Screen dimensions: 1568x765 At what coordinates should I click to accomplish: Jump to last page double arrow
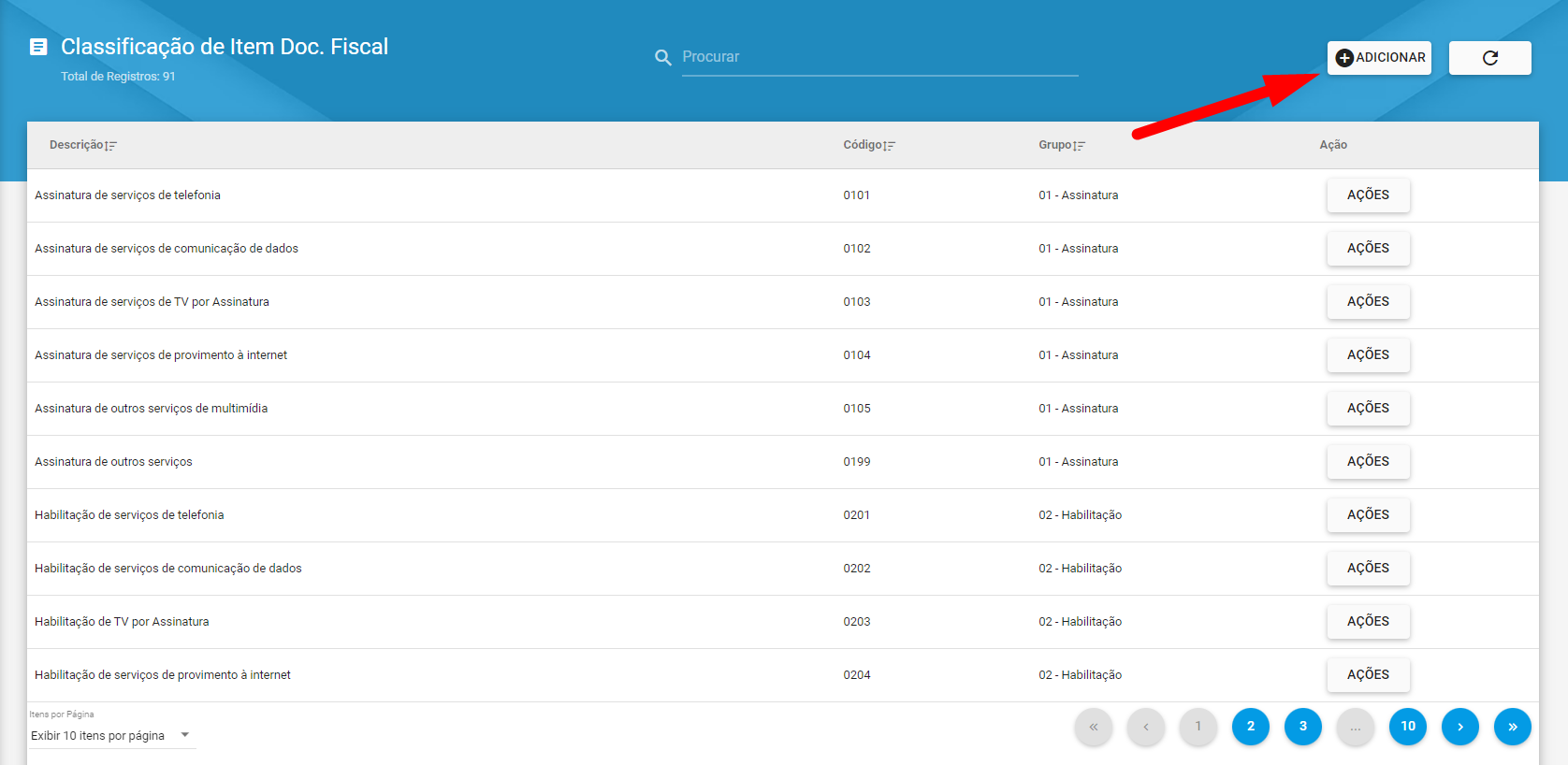click(x=1513, y=727)
